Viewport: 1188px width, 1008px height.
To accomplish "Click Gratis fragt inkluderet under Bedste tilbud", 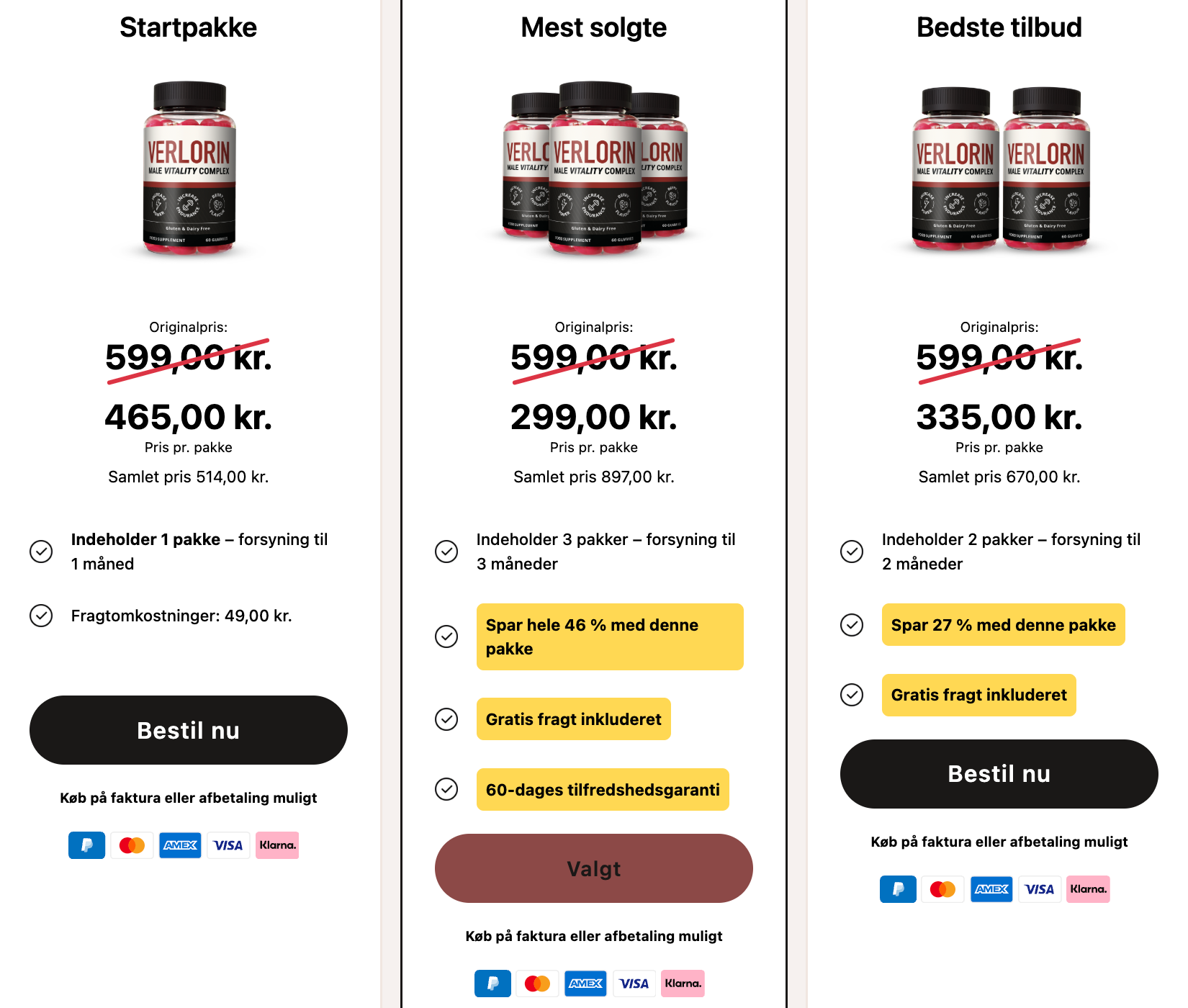I will 978,695.
